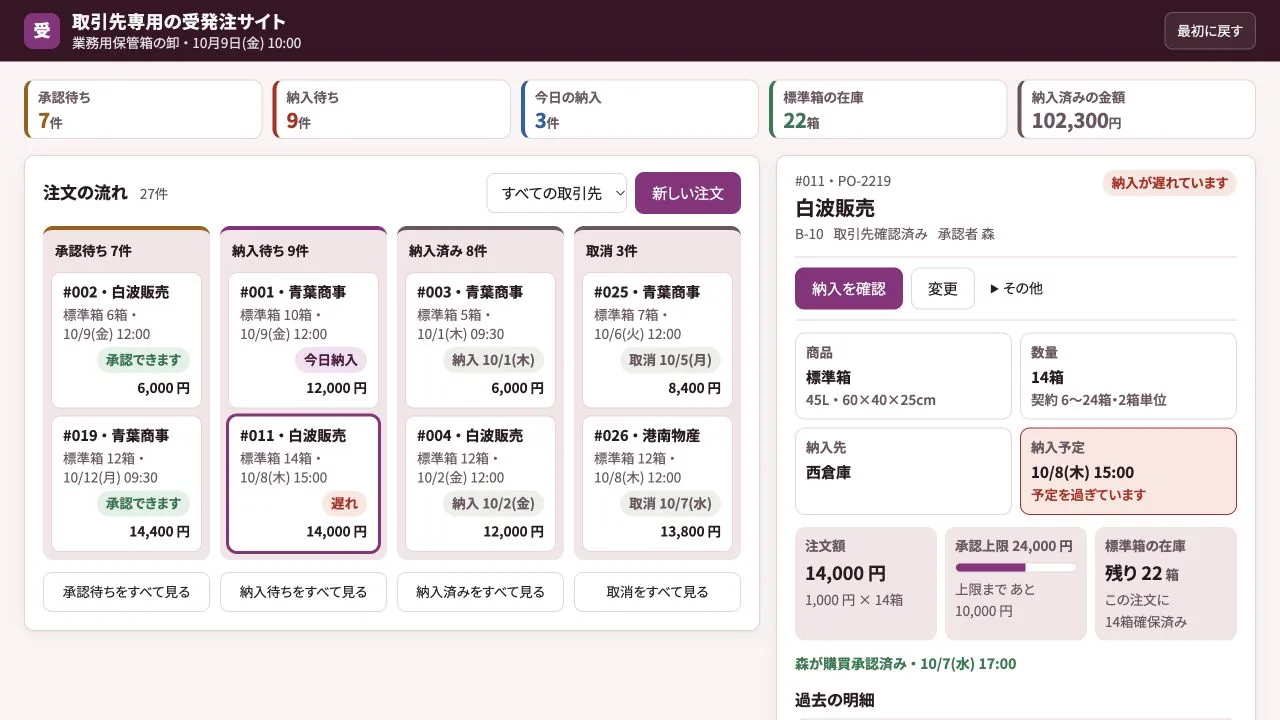1280x720 pixels.
Task: Open order card #004・白波販売
Action: coord(480,484)
